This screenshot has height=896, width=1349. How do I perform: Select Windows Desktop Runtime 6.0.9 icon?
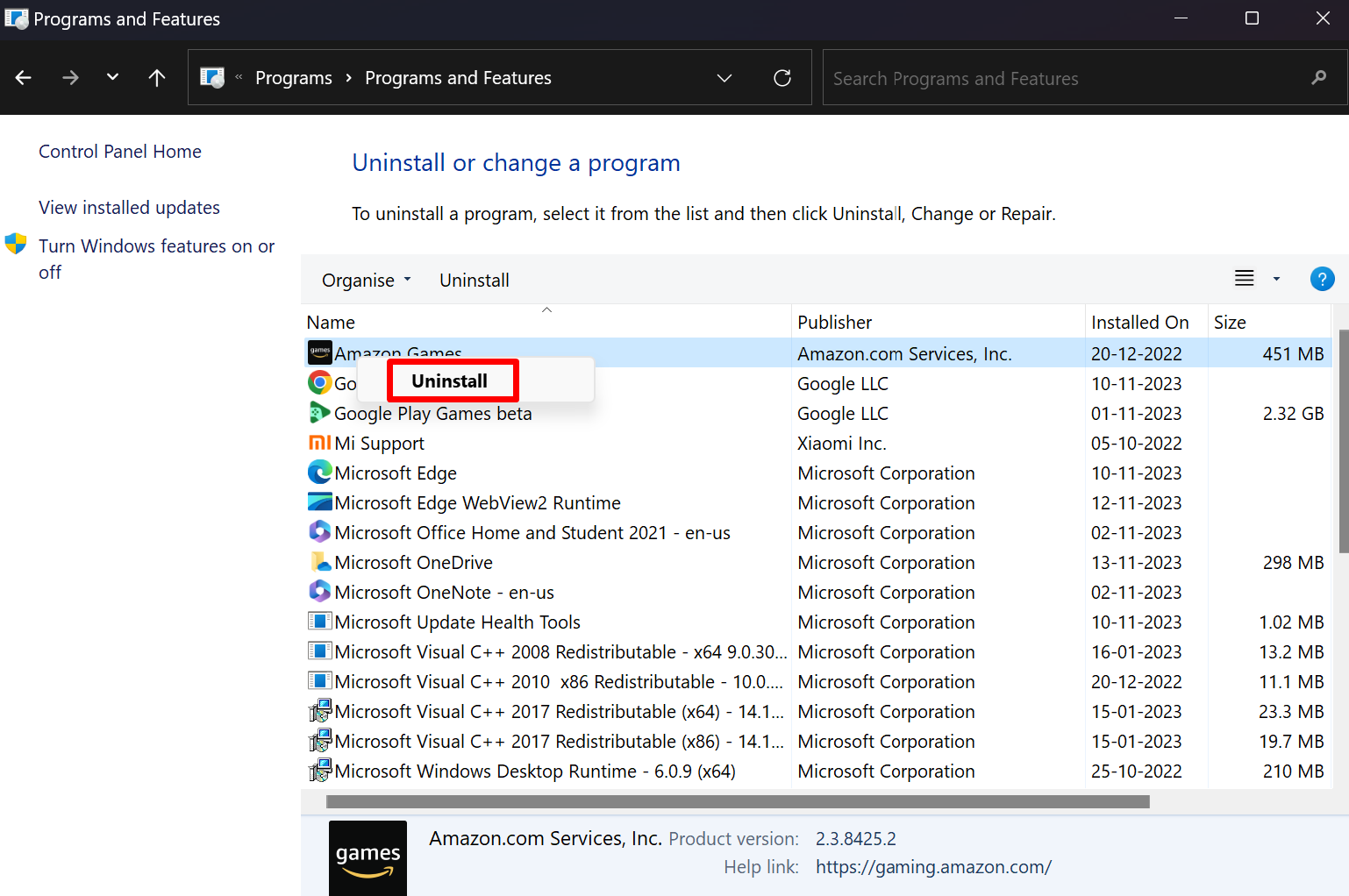tap(320, 770)
